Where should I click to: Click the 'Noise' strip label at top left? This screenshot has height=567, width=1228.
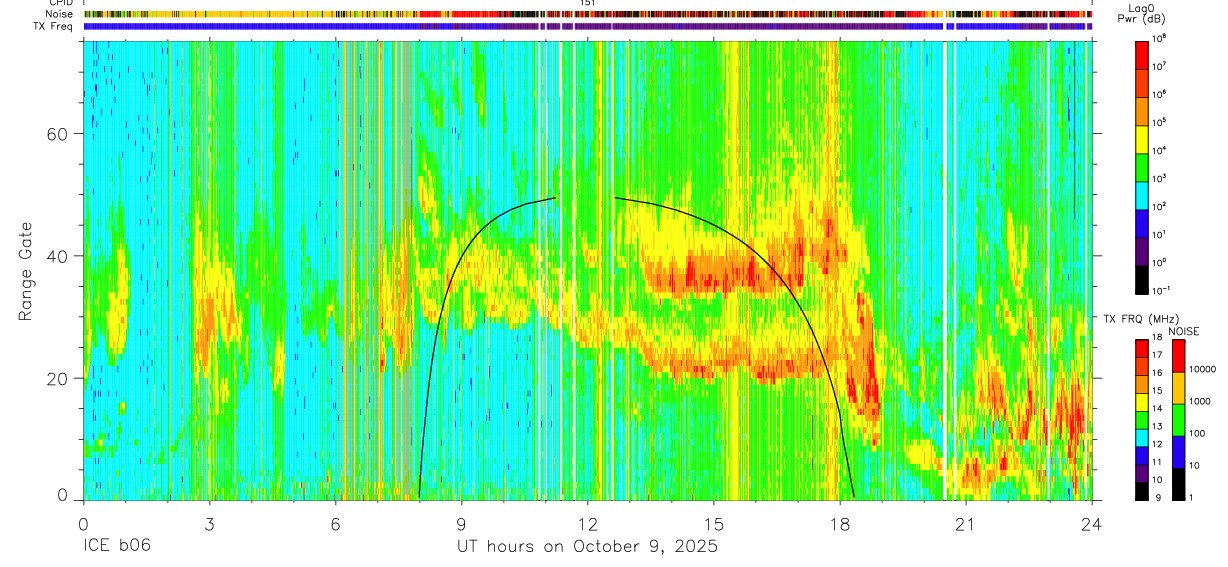[61, 14]
